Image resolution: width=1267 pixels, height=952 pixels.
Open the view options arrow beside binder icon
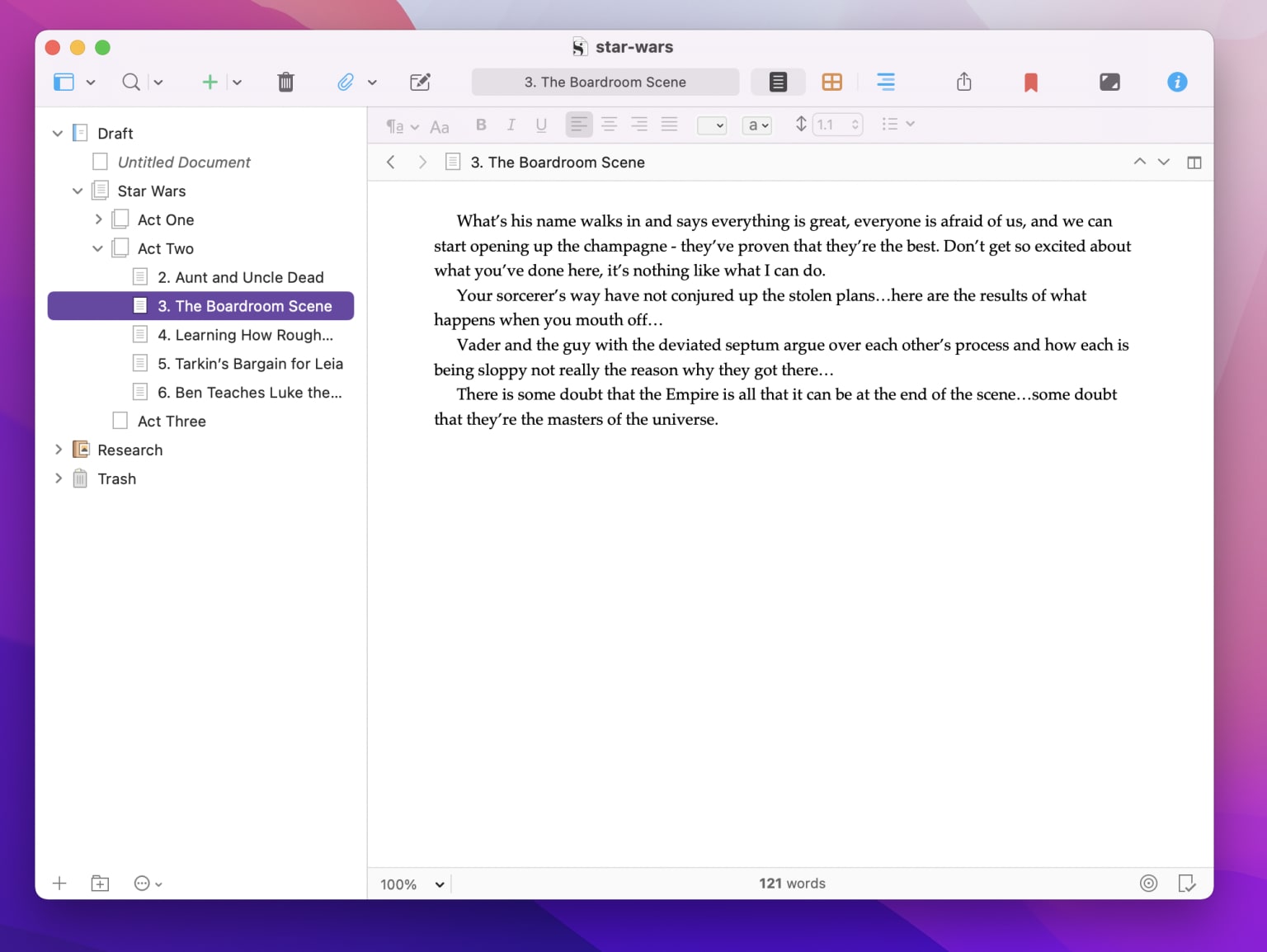click(x=91, y=82)
